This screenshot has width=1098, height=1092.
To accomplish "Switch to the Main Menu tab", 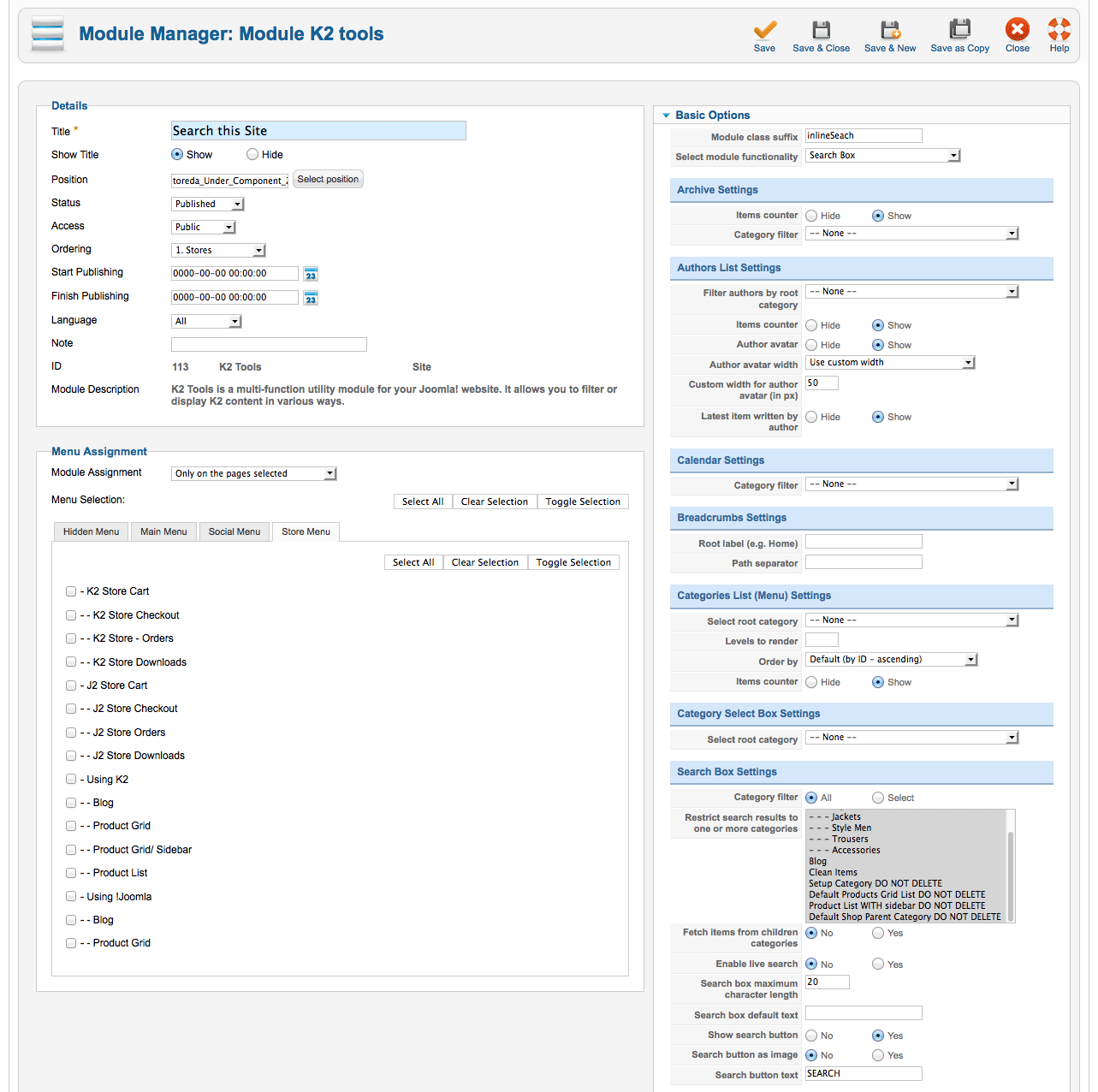I will [x=163, y=531].
